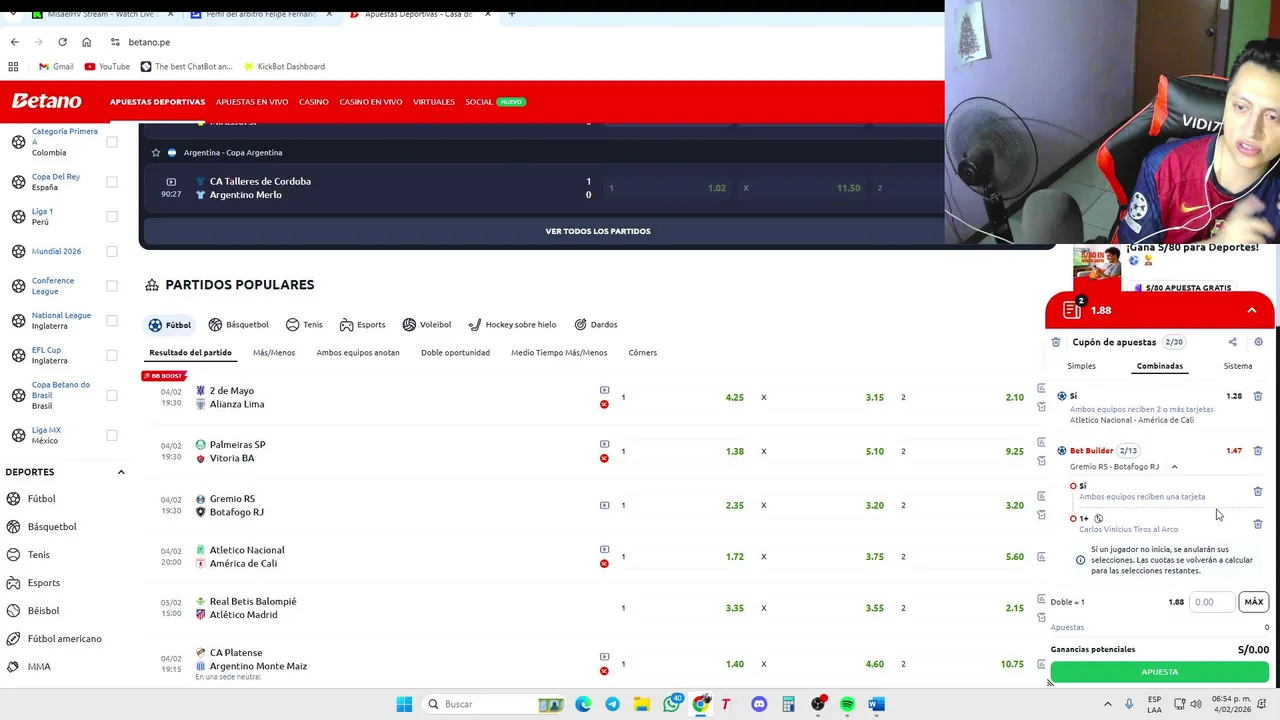Click the Betano logo

(x=46, y=101)
